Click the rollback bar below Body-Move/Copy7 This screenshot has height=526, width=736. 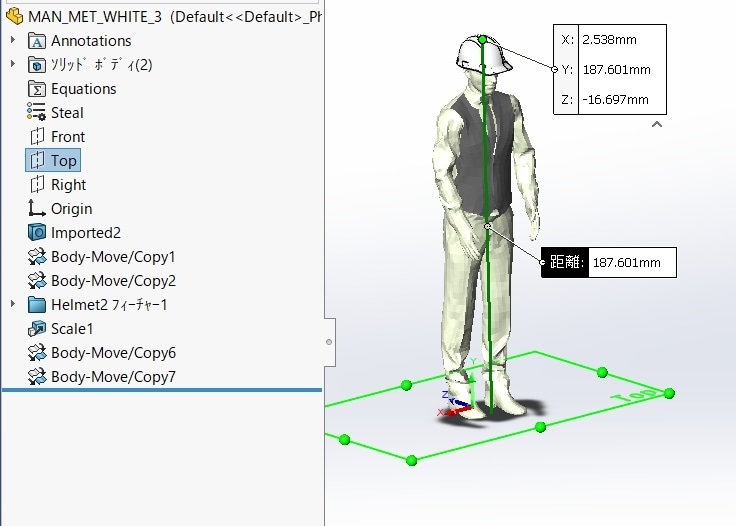162,389
